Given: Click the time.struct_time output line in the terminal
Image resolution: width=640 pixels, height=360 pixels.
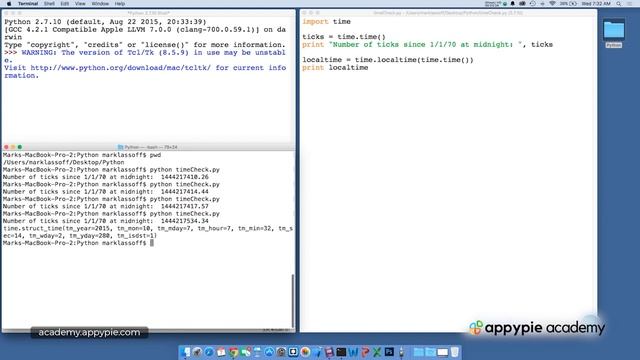Looking at the screenshot, I should (148, 232).
